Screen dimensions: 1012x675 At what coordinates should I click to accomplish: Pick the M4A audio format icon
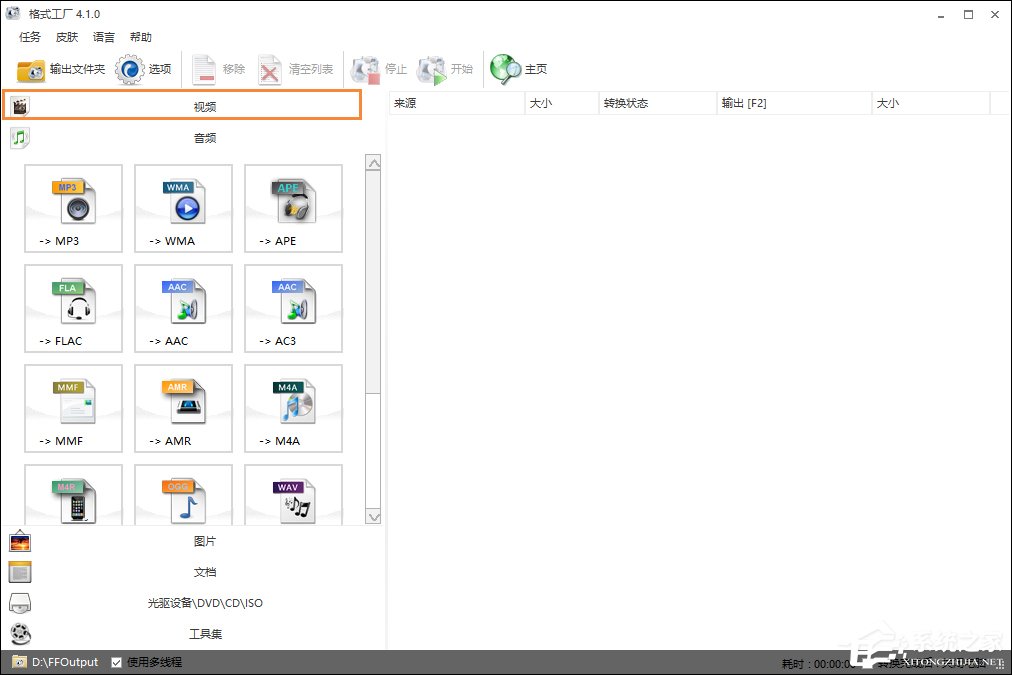[x=294, y=408]
